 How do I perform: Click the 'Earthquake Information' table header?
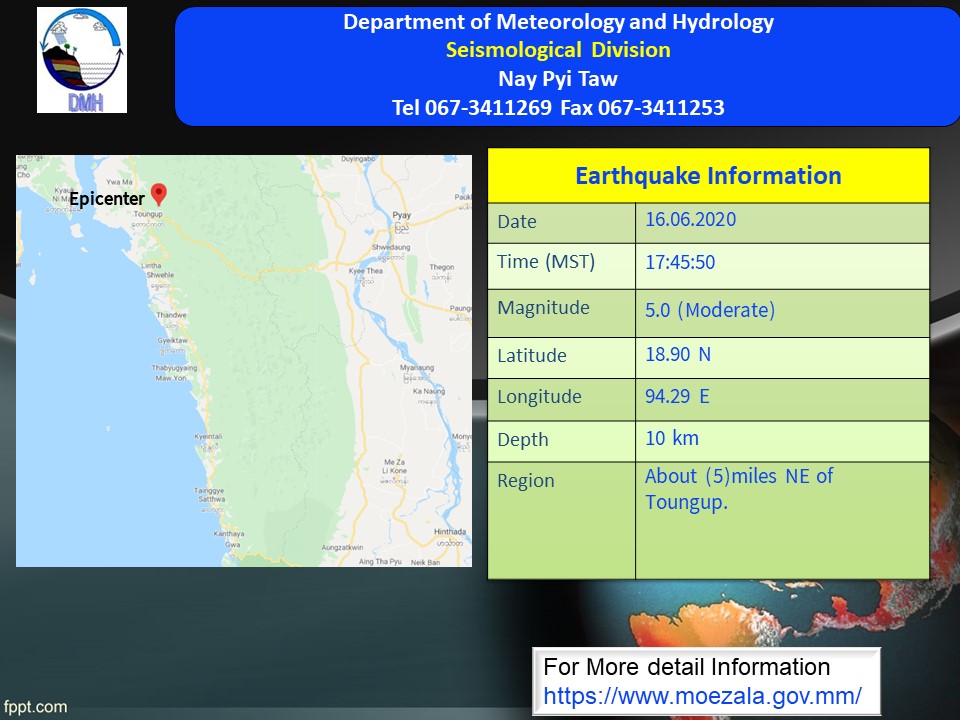708,176
